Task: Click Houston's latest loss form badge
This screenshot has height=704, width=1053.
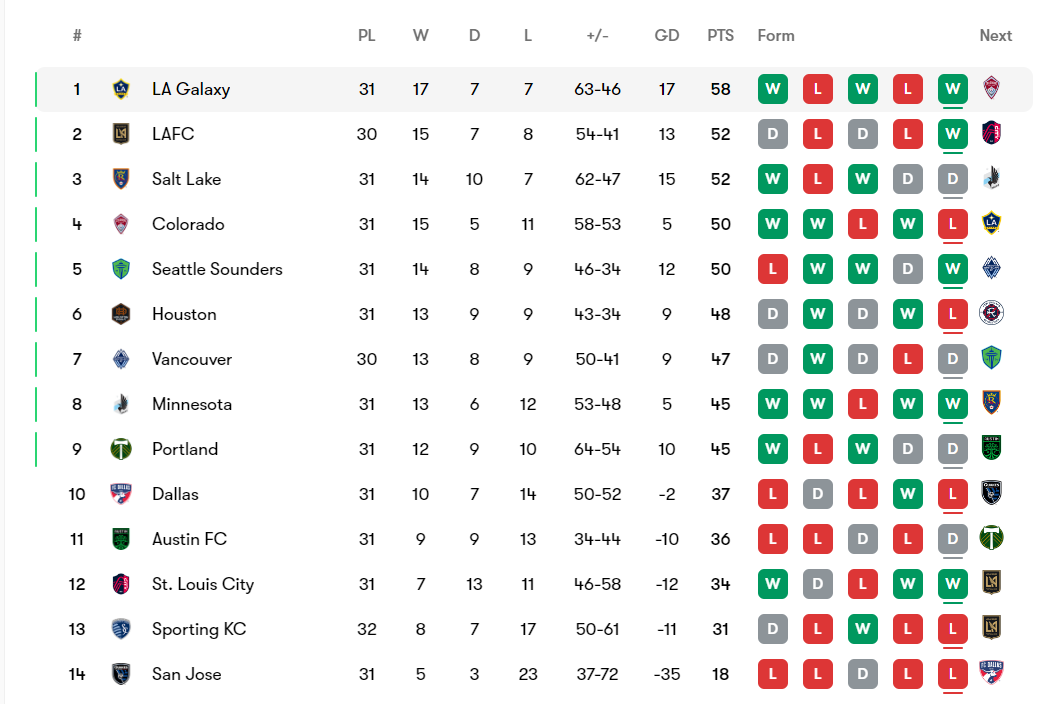Action: [952, 314]
